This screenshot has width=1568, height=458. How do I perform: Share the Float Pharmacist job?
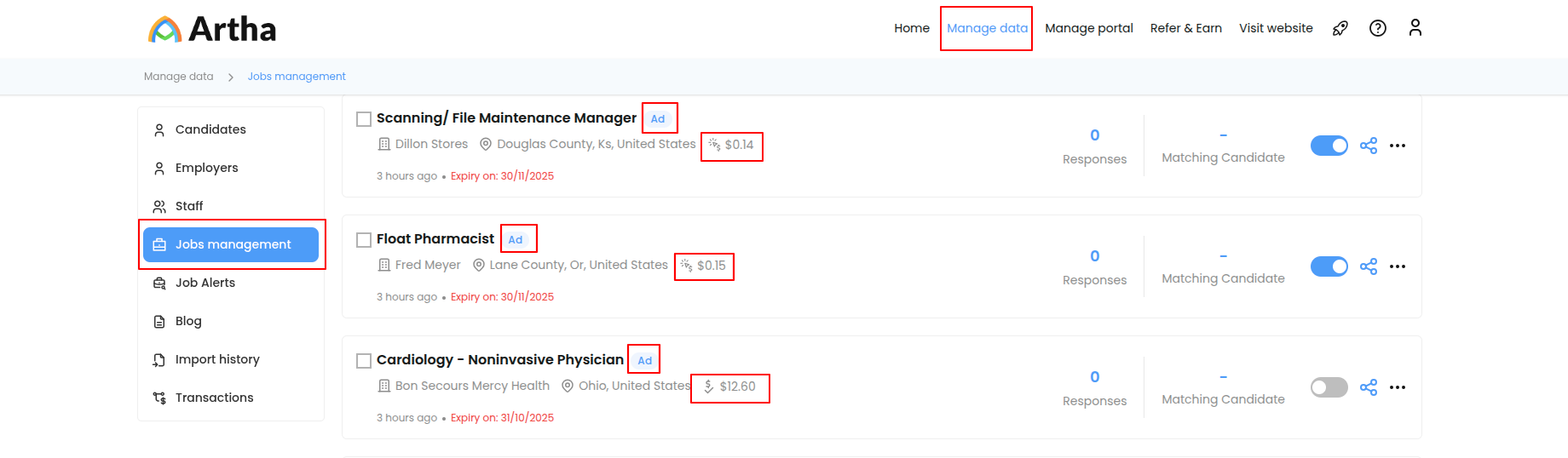(x=1369, y=266)
